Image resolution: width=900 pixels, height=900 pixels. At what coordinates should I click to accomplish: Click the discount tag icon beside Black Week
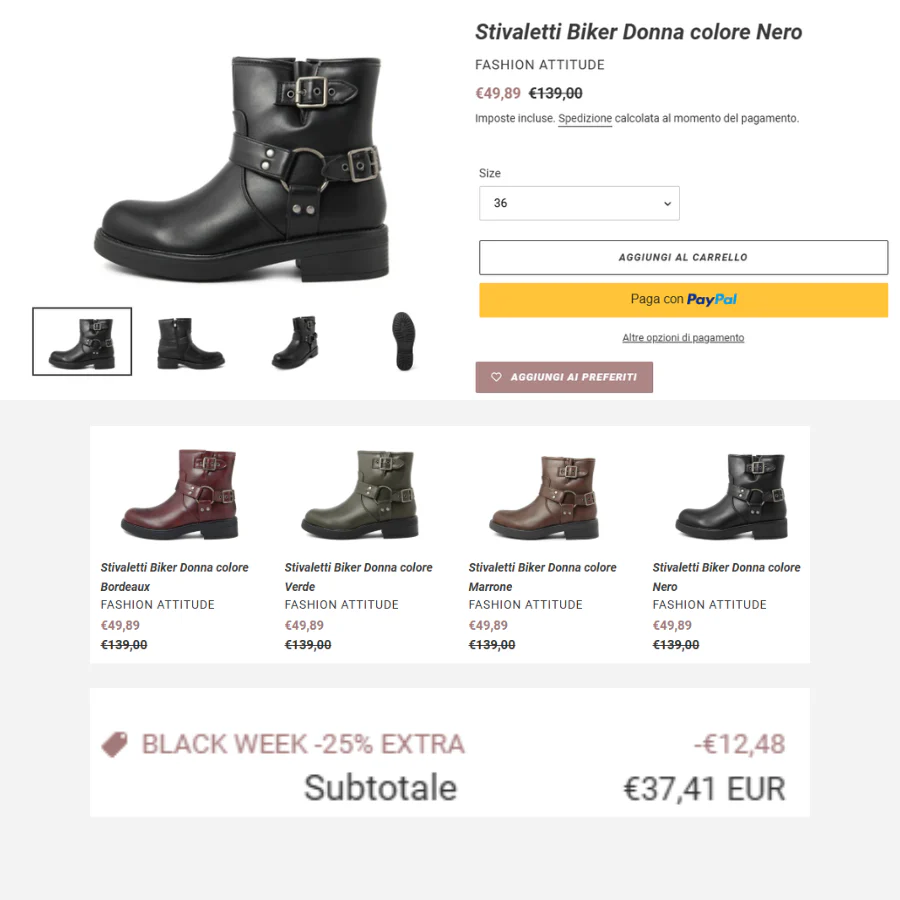coord(115,744)
